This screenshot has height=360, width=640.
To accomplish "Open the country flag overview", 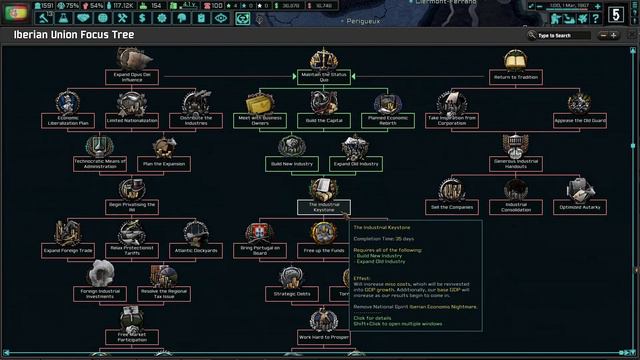I will [x=16, y=13].
